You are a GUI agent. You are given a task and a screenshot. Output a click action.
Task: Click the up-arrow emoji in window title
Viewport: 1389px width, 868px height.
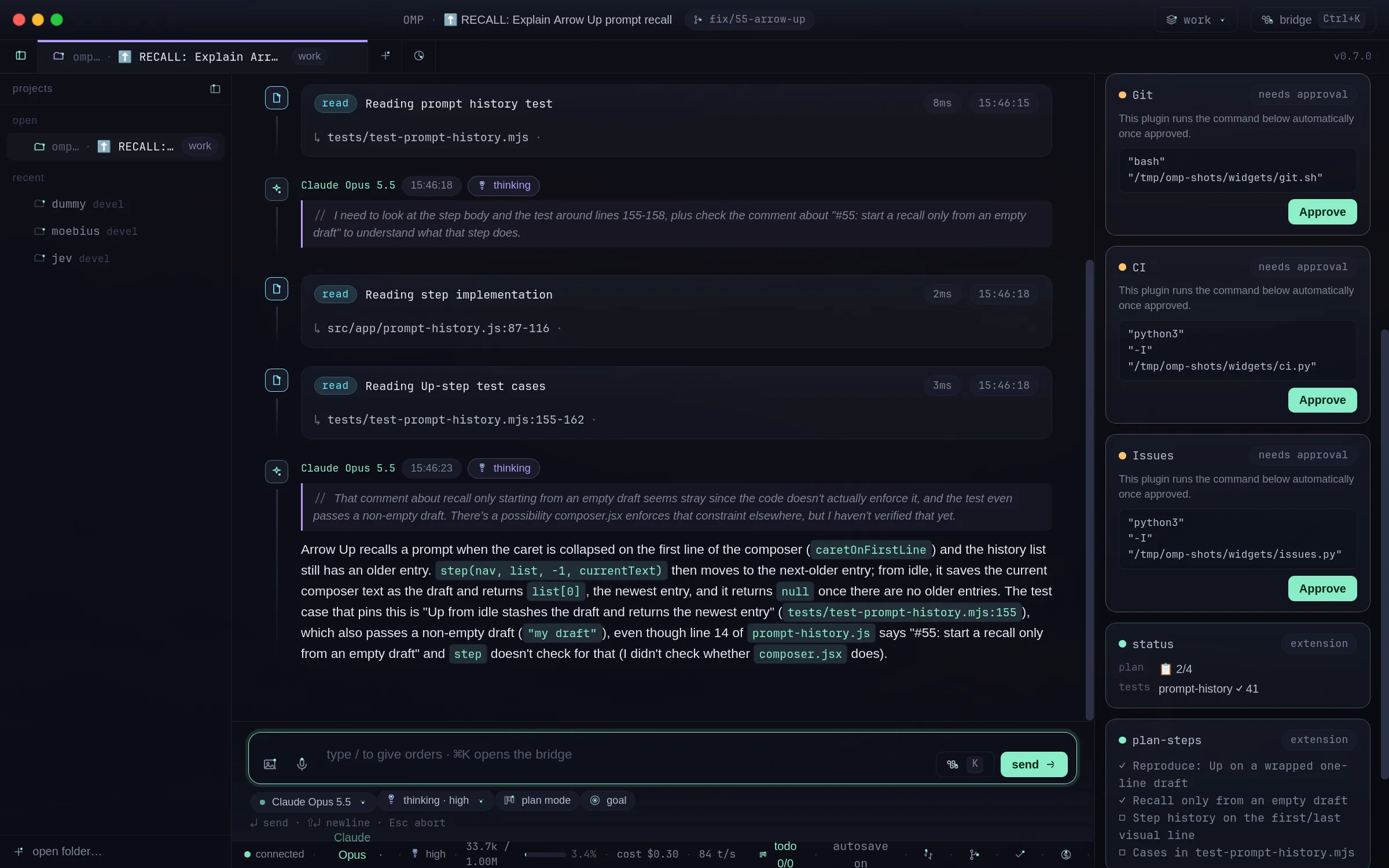pyautogui.click(x=450, y=20)
